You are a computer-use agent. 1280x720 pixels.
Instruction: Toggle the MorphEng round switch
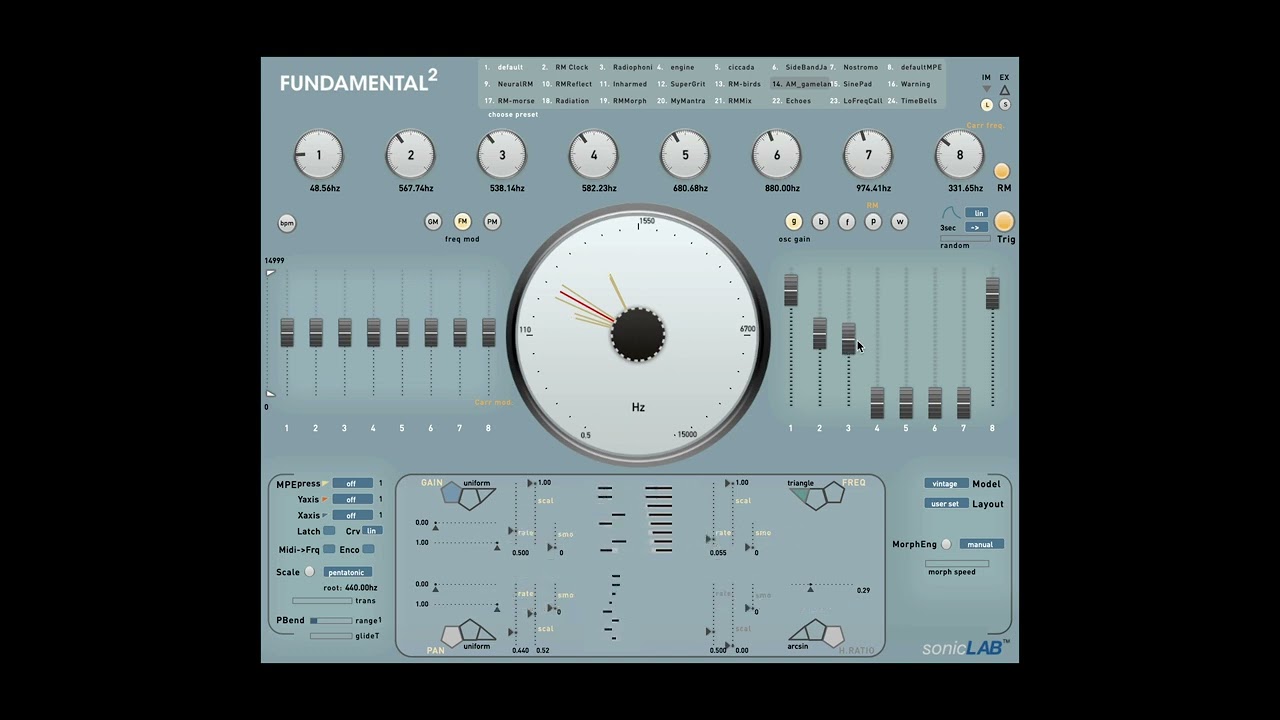click(x=946, y=544)
